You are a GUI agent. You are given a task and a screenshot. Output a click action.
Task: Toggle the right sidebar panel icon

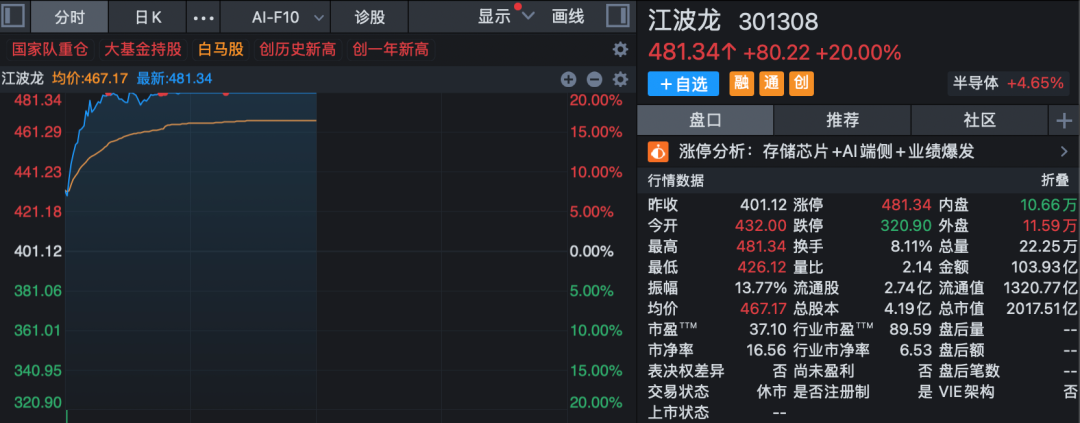point(617,16)
